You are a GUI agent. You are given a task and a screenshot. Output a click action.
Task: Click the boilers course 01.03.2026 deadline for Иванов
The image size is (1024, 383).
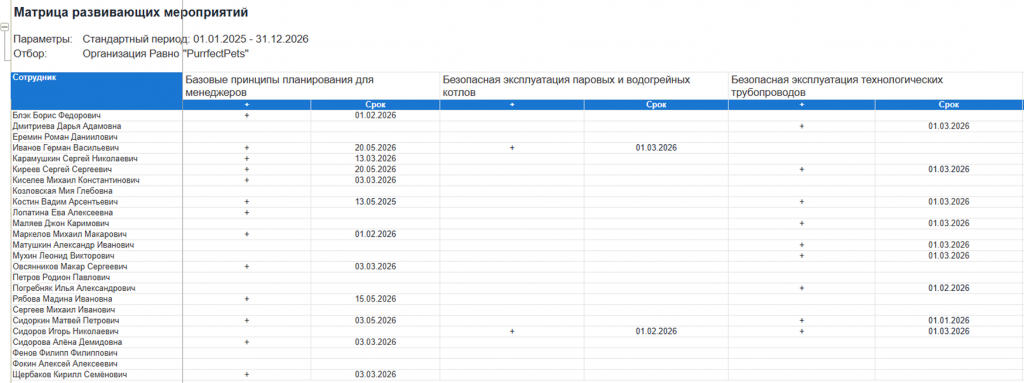656,148
